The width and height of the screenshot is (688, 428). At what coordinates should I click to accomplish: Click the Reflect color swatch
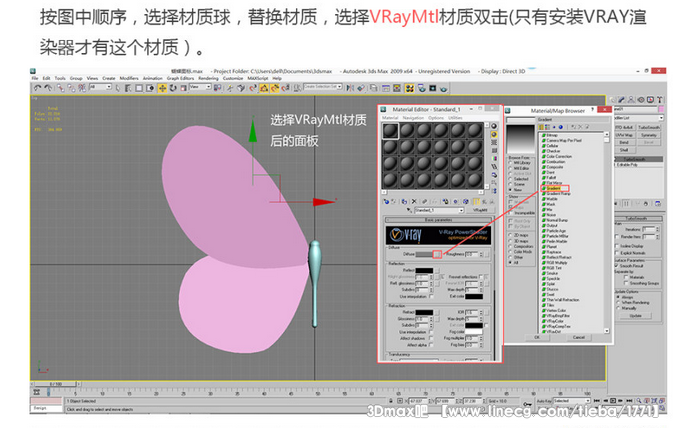[x=424, y=270]
